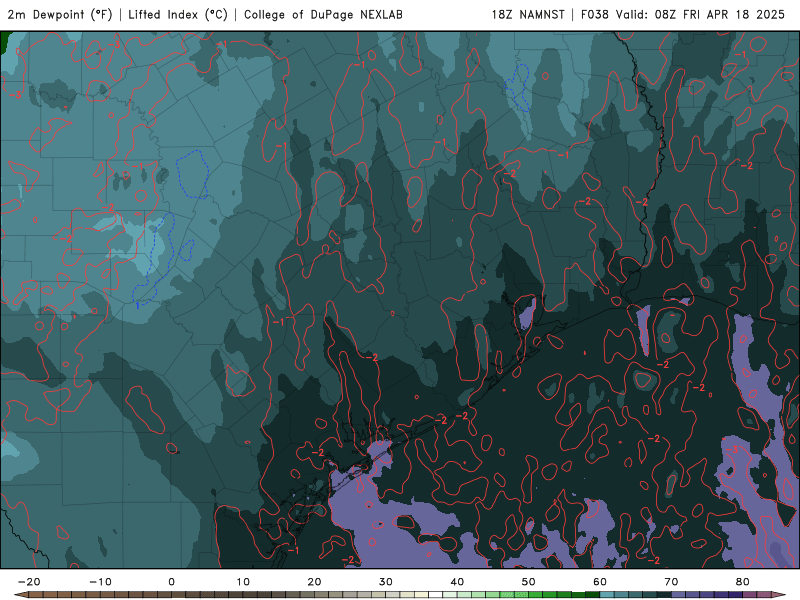The image size is (800, 600).
Task: Click the -10 label on the color scale
Action: pos(100,582)
